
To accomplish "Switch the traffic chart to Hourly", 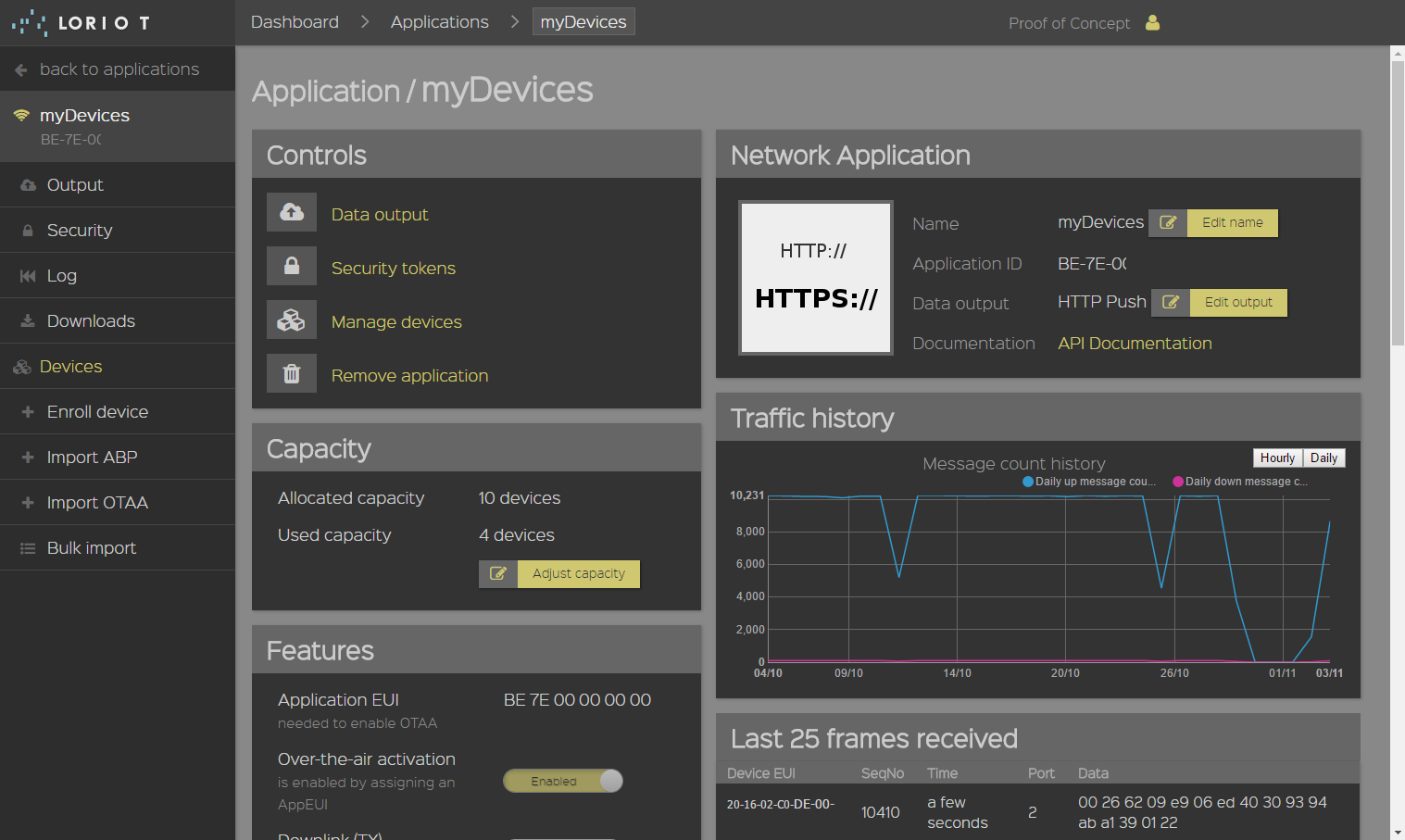I will point(1277,458).
